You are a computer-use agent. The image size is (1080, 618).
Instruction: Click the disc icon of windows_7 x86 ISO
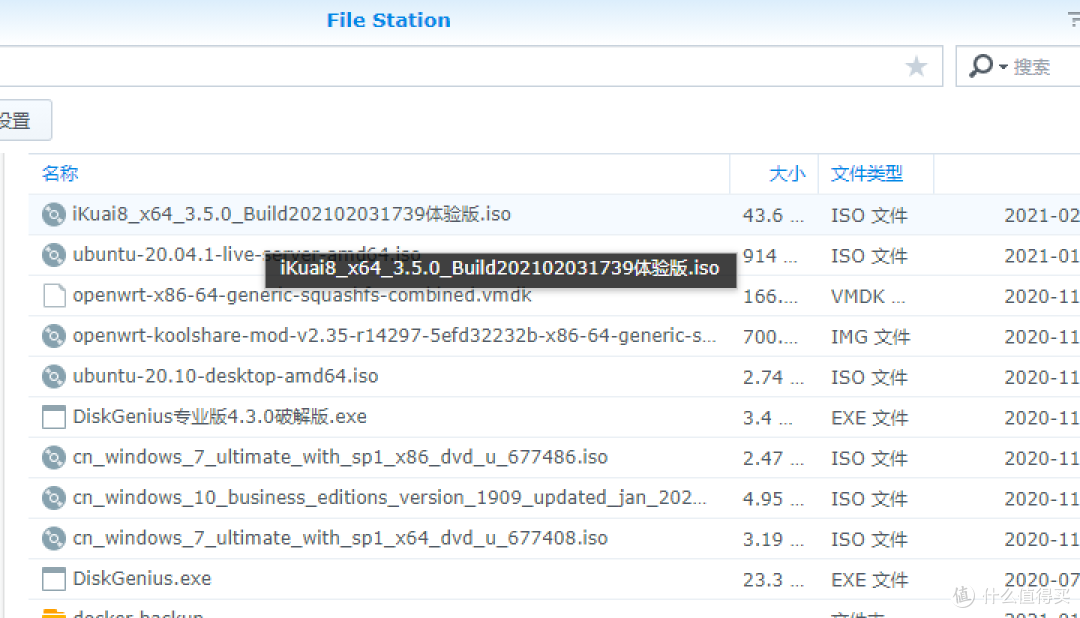click(x=53, y=457)
